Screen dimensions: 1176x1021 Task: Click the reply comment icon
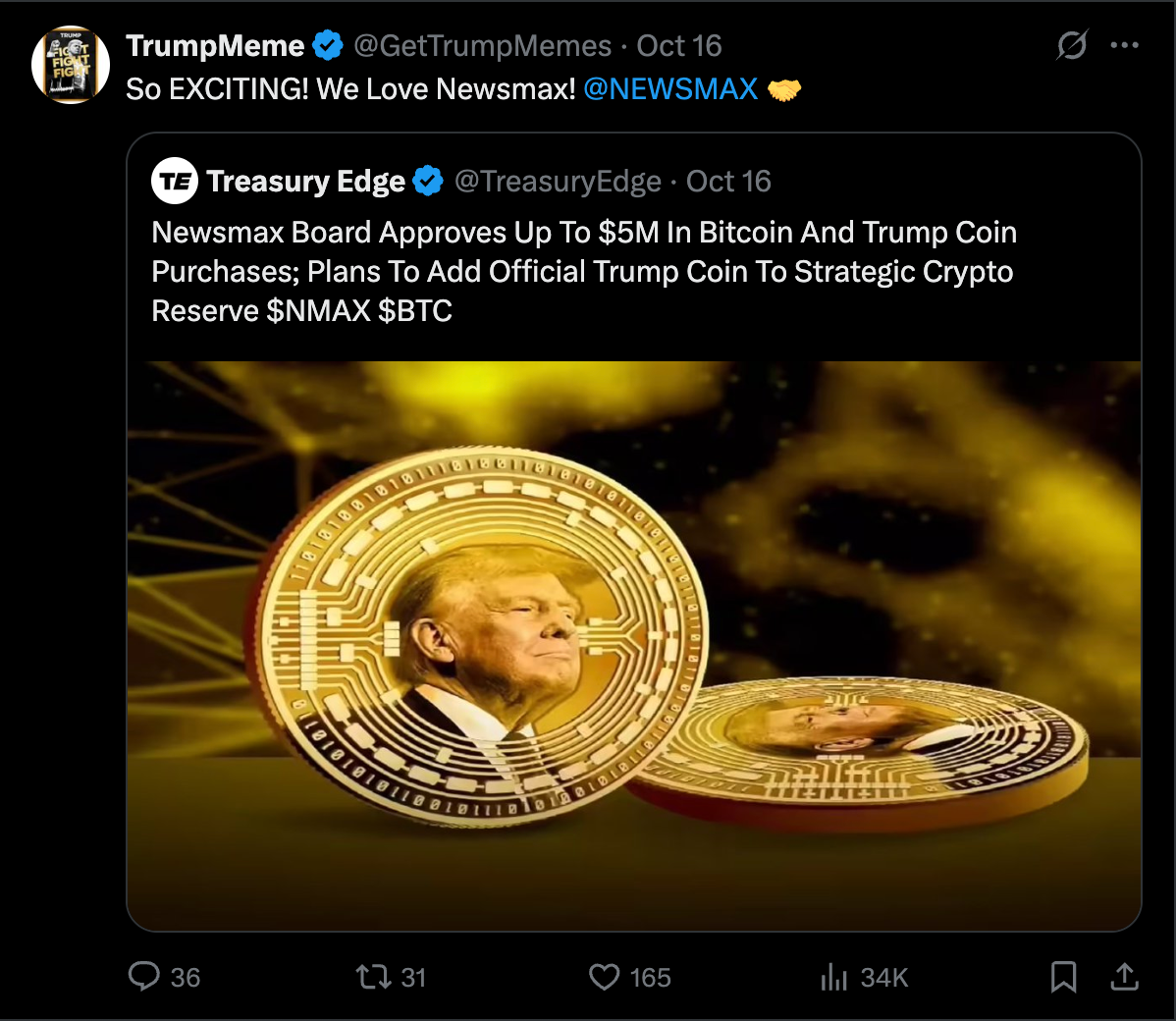click(144, 976)
